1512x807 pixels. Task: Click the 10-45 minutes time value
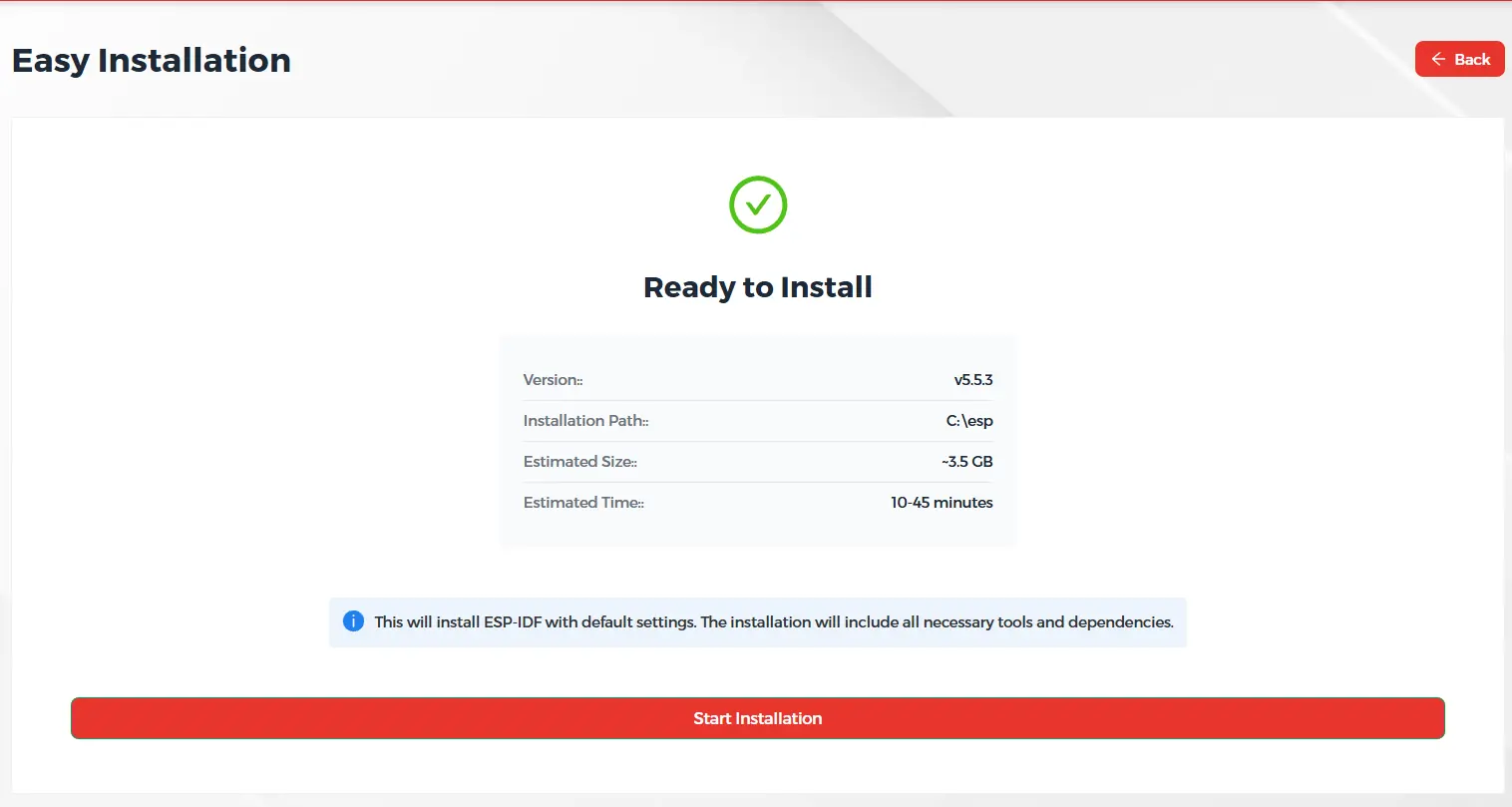[941, 503]
